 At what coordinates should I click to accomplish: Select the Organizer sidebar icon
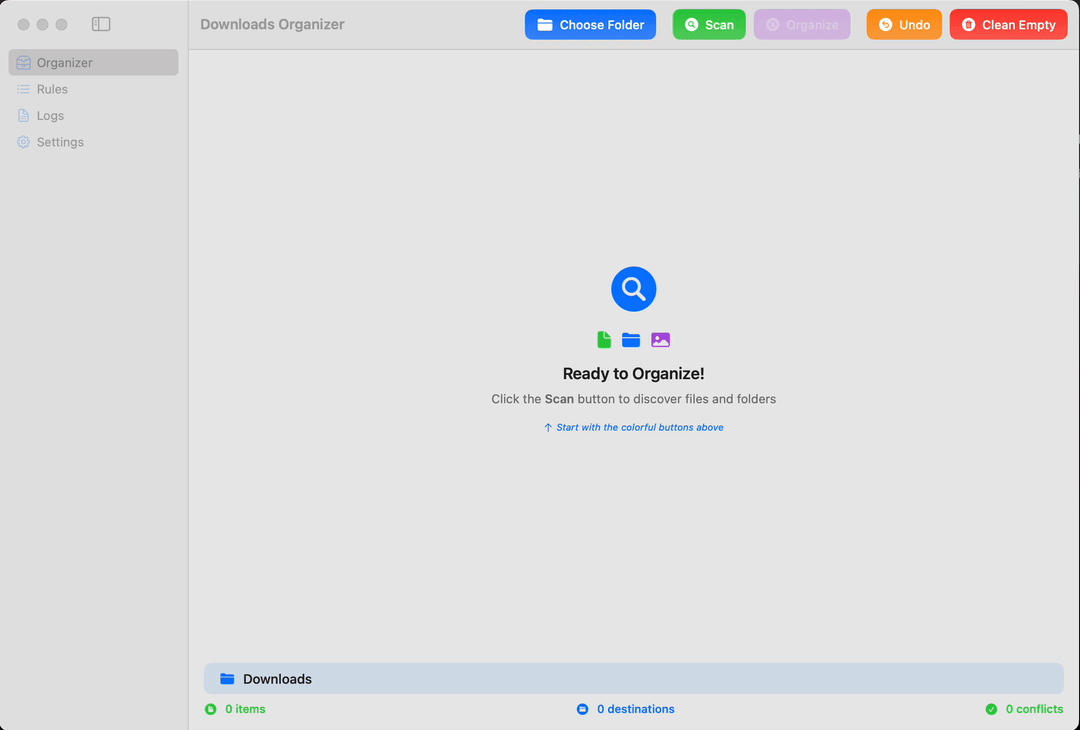pos(22,62)
